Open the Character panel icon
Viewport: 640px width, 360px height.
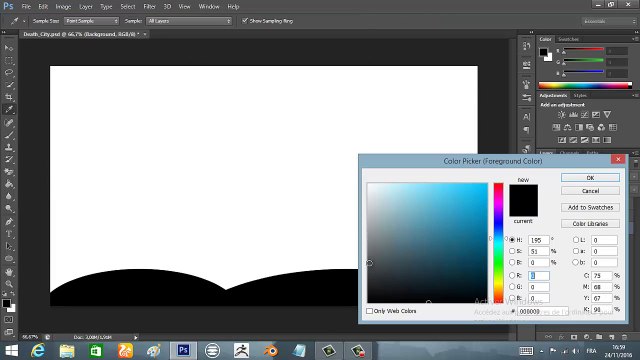pyautogui.click(x=527, y=117)
